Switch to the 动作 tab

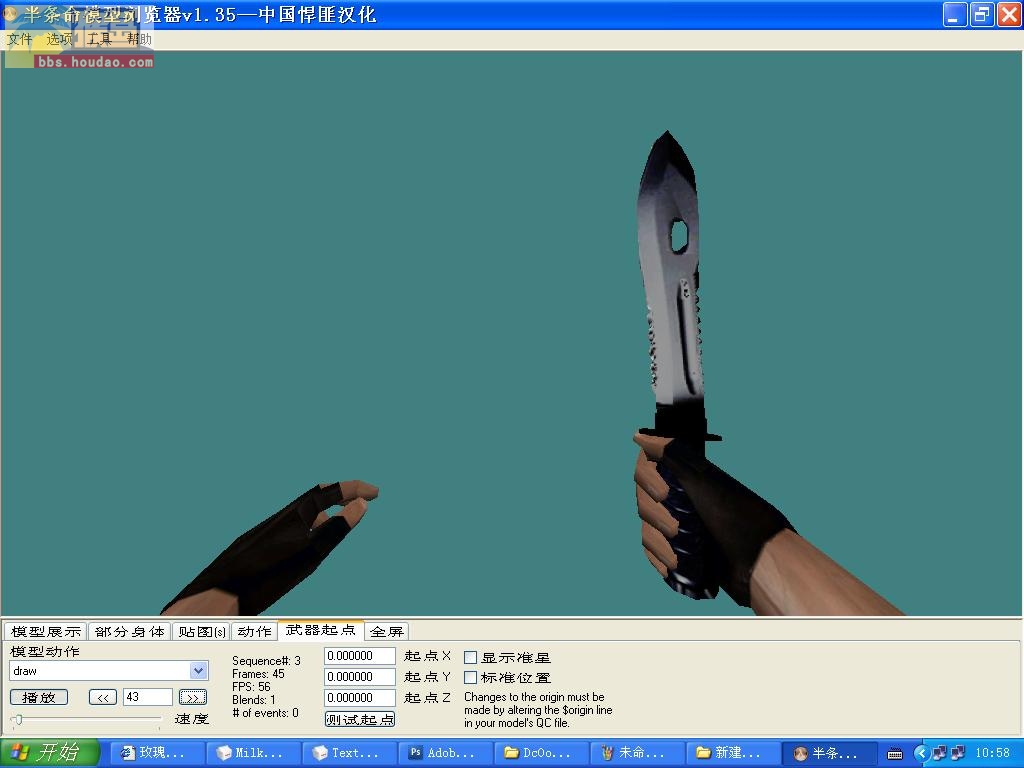254,632
